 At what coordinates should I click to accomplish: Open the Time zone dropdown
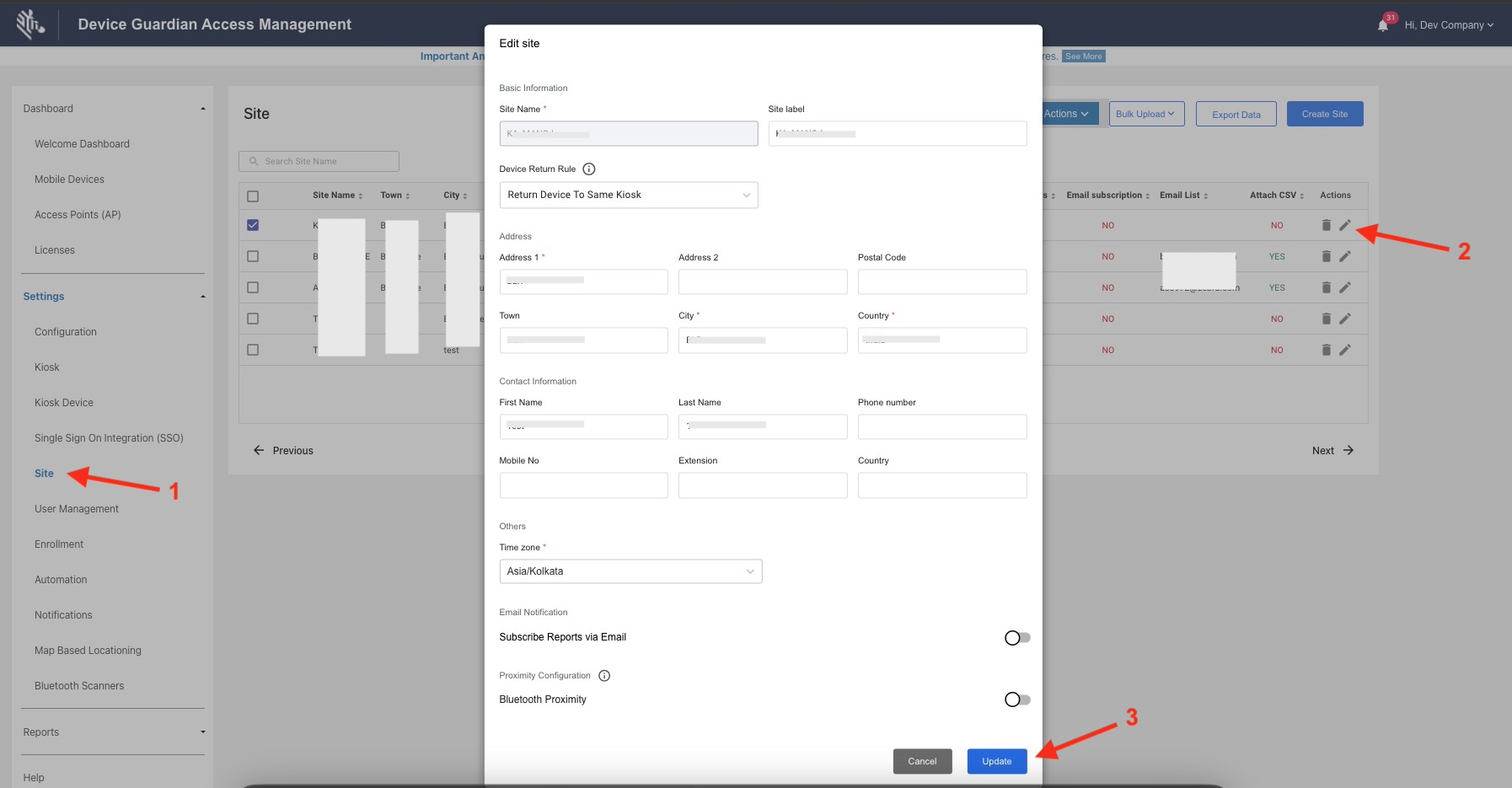click(x=630, y=571)
